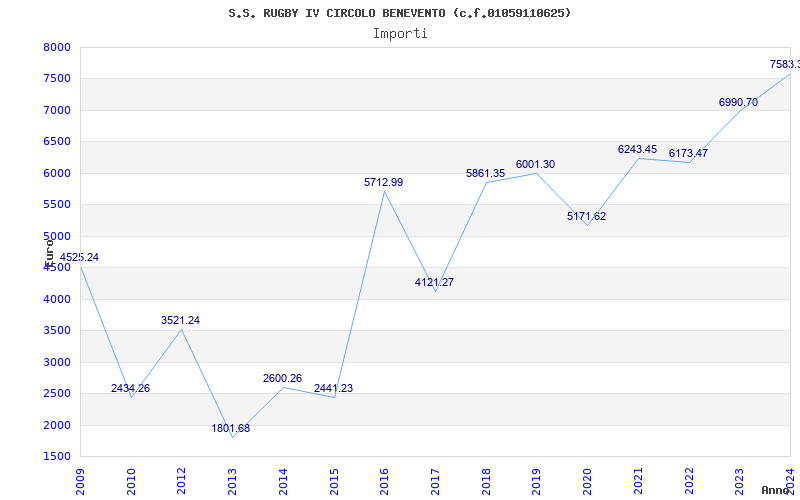Select the 6990.70 data label
The image size is (800, 500).
point(739,103)
